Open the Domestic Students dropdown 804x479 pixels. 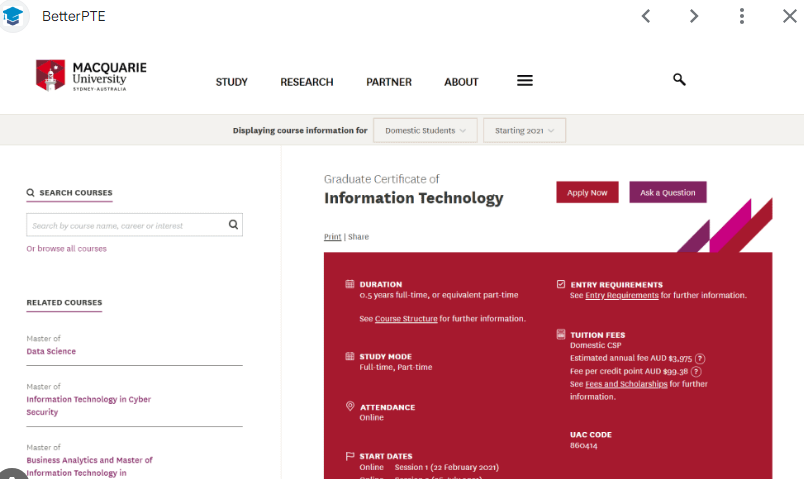click(425, 130)
